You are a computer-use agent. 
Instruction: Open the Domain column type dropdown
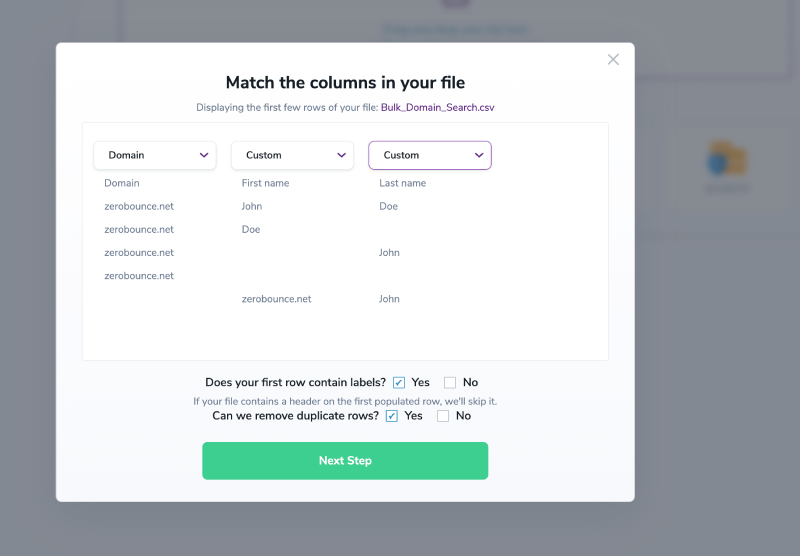155,155
